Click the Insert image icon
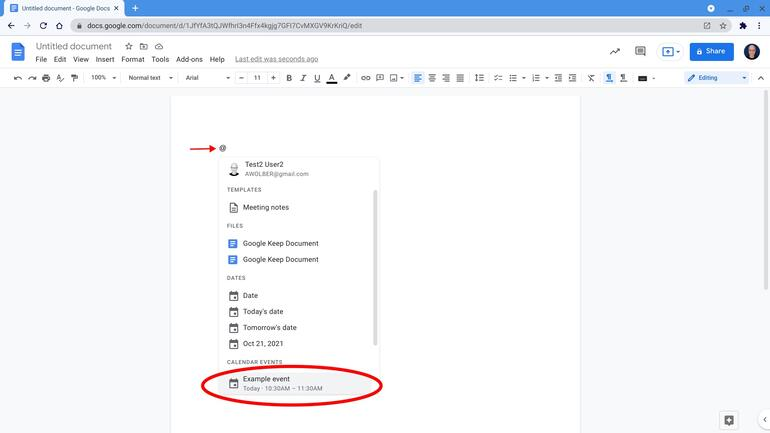The width and height of the screenshot is (770, 433). pos(393,78)
